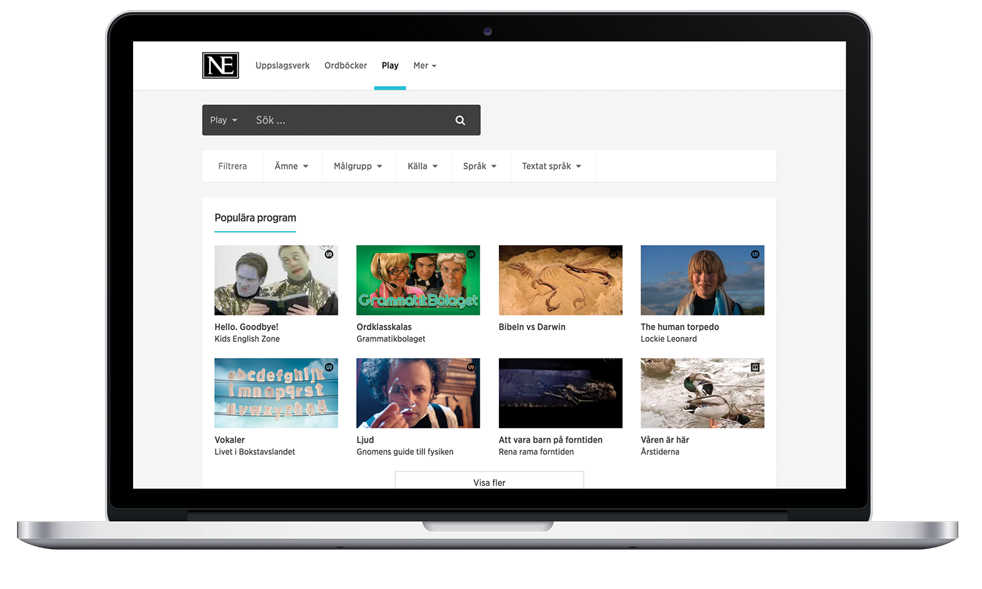Click the Visa fler button

pos(489,482)
